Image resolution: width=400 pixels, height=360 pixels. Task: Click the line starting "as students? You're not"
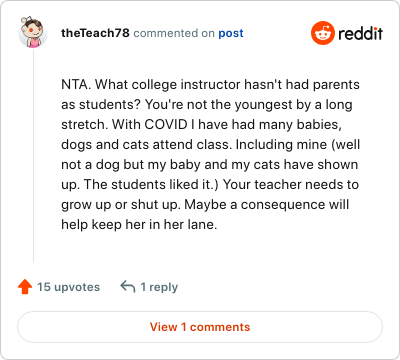tap(207, 105)
